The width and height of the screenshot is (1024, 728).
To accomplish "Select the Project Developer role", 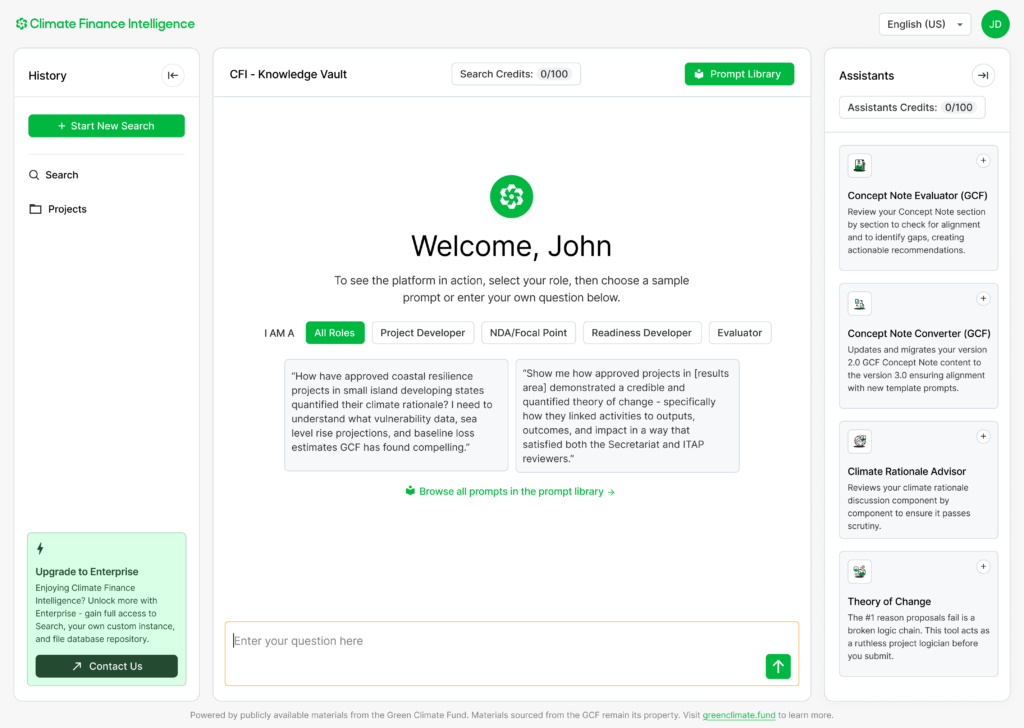I will [422, 333].
